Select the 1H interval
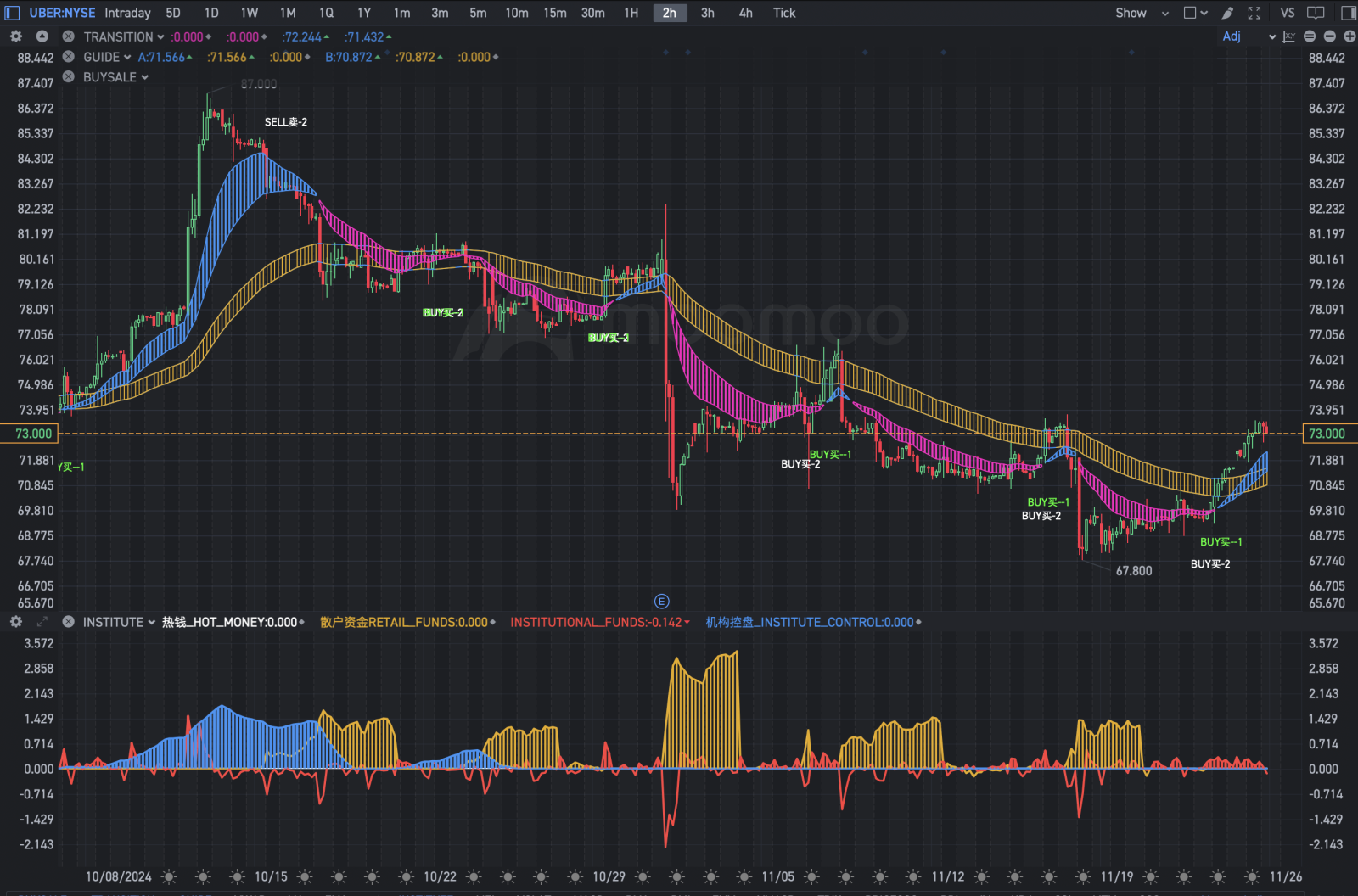The height and width of the screenshot is (896, 1358). (x=631, y=13)
